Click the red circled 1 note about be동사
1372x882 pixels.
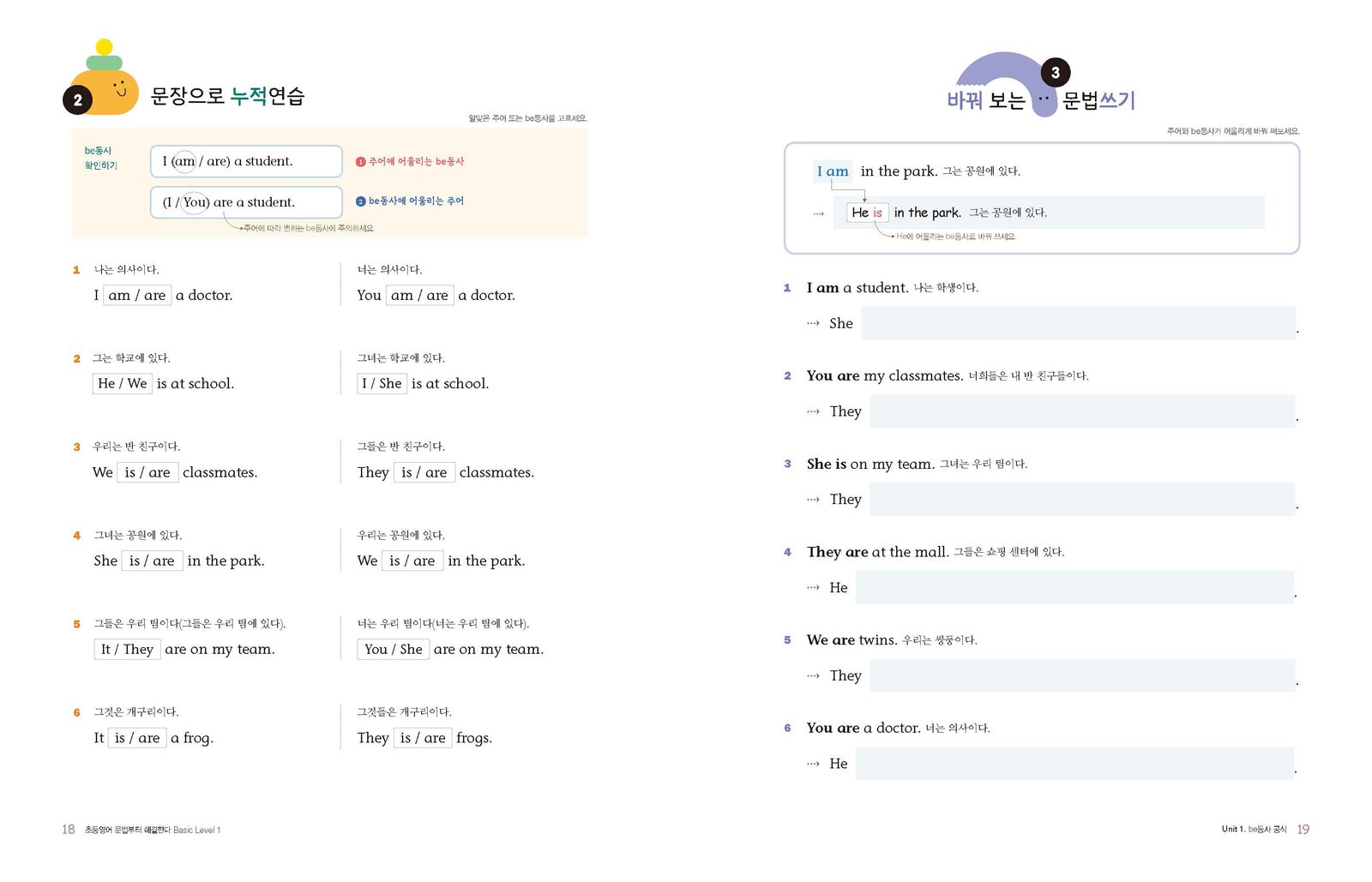[410, 161]
